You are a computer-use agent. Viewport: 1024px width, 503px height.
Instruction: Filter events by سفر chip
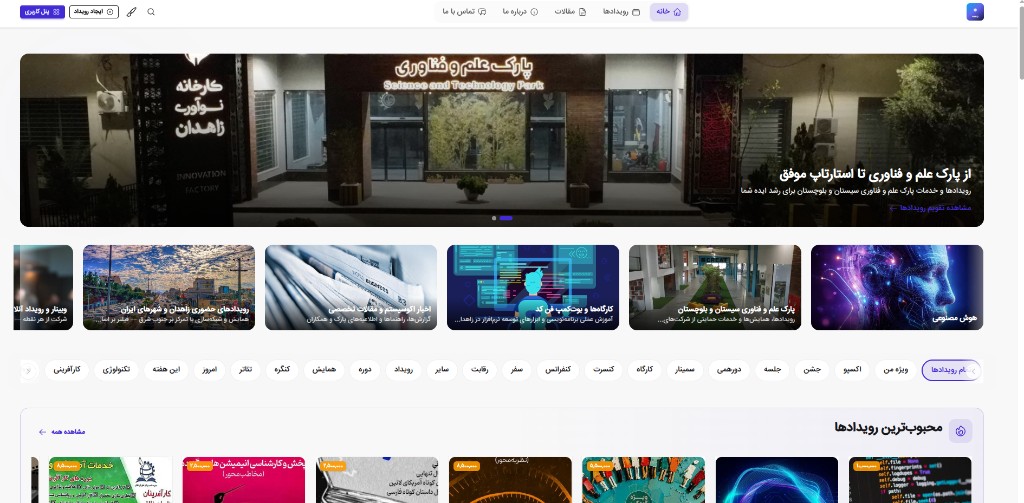[x=517, y=370]
